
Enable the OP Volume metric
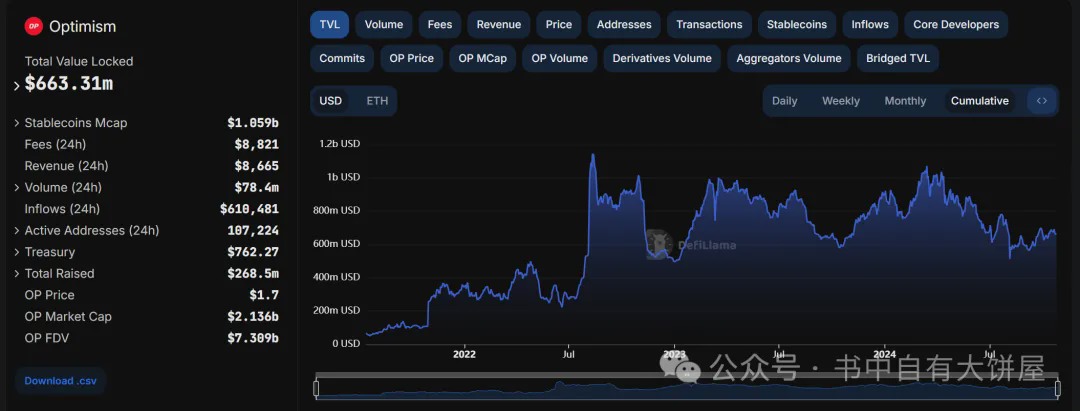pos(560,59)
